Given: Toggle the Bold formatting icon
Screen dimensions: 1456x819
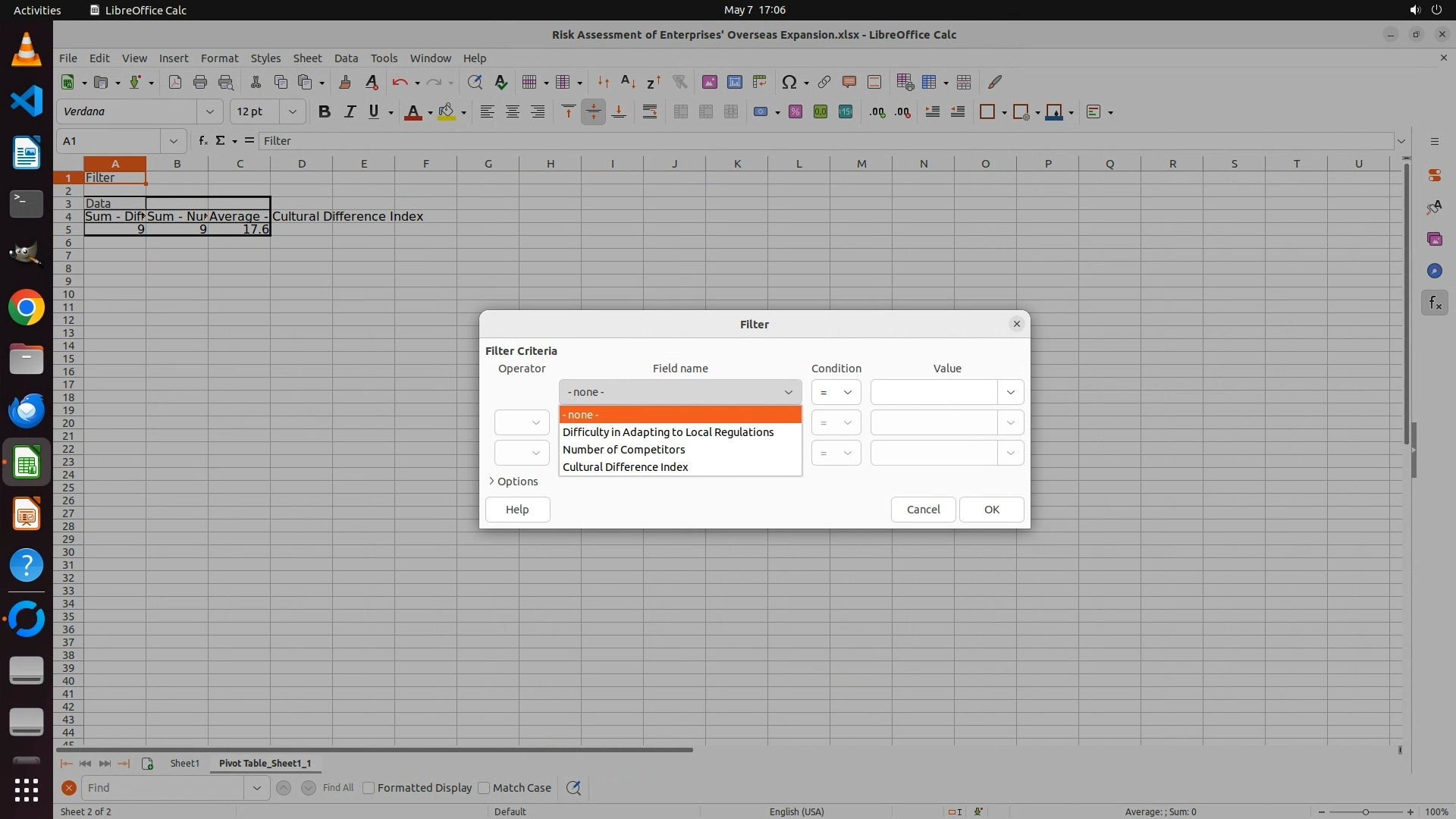Looking at the screenshot, I should pos(324,111).
